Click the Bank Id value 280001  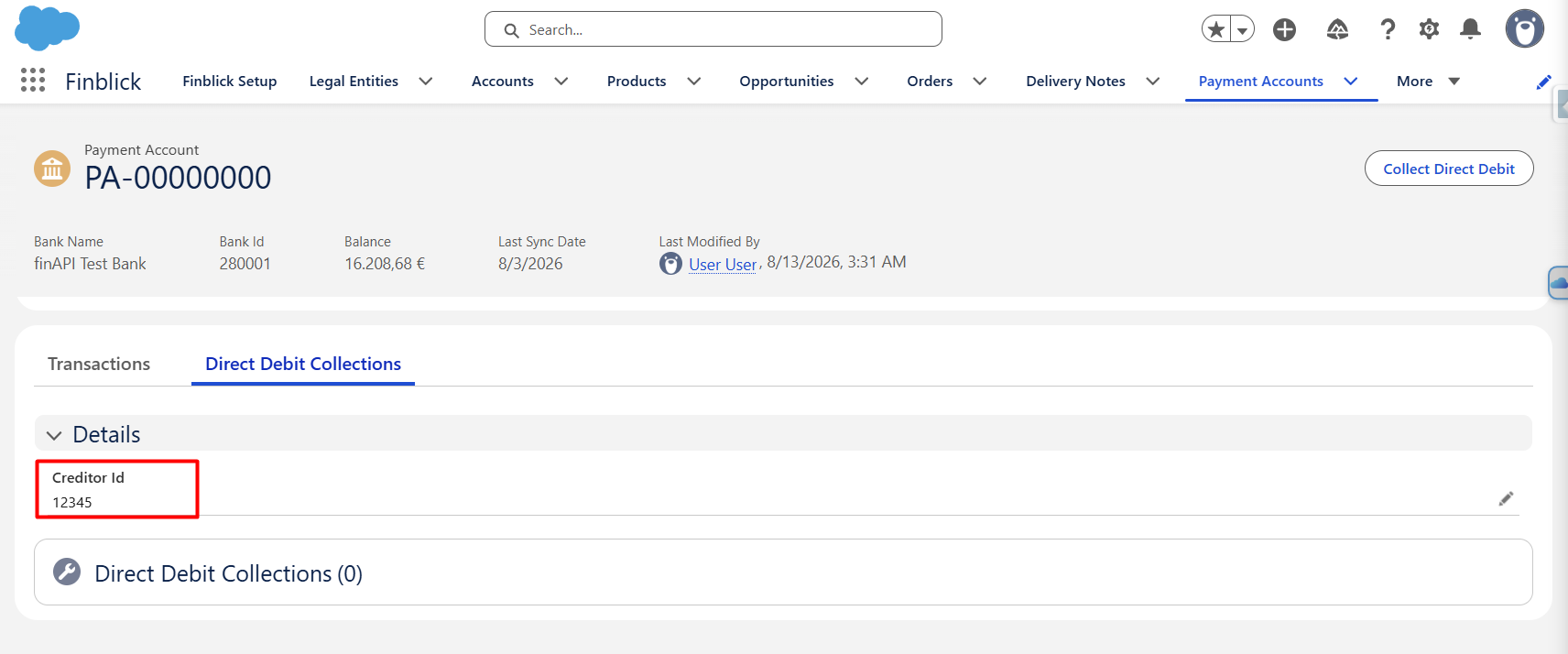click(245, 264)
